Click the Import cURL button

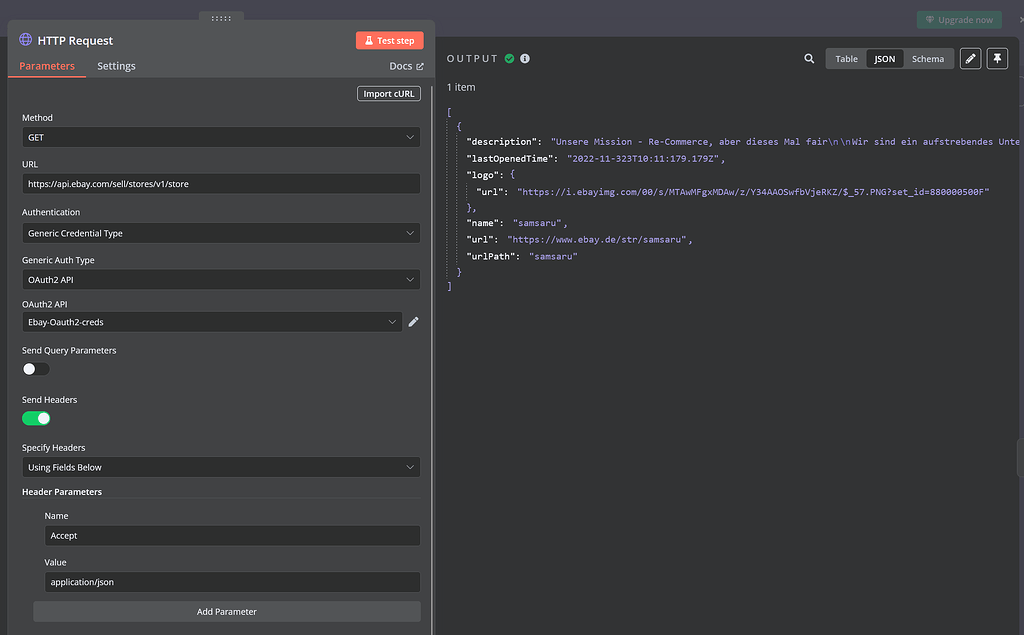coord(388,93)
